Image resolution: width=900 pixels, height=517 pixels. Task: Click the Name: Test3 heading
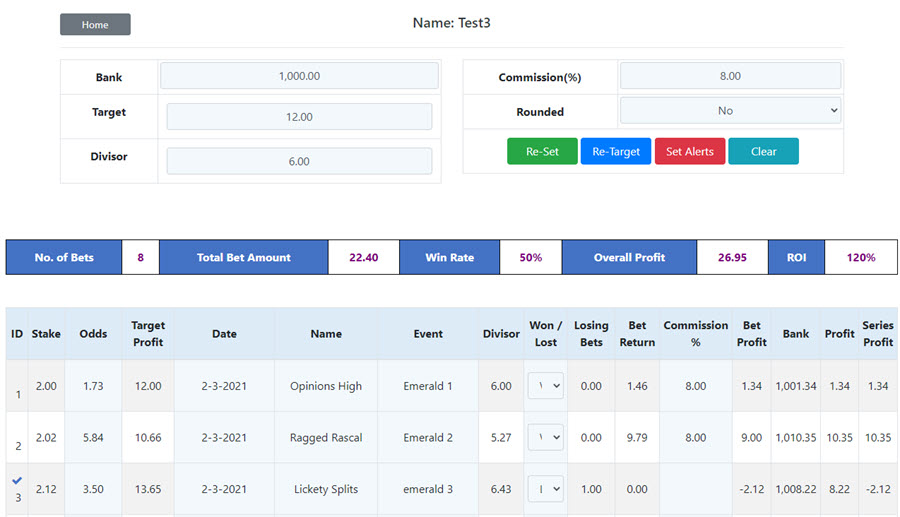pos(452,23)
